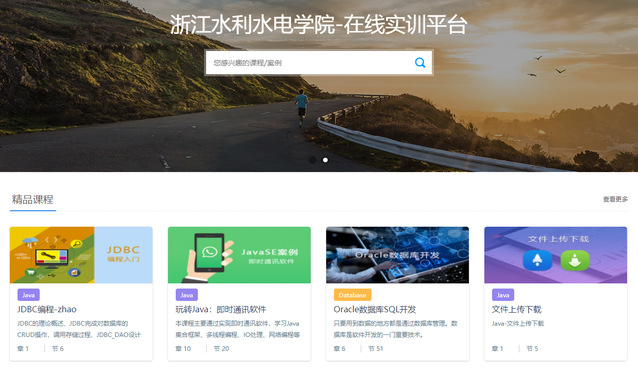Select the 精品课程 section tab
638x370 pixels.
click(x=33, y=199)
